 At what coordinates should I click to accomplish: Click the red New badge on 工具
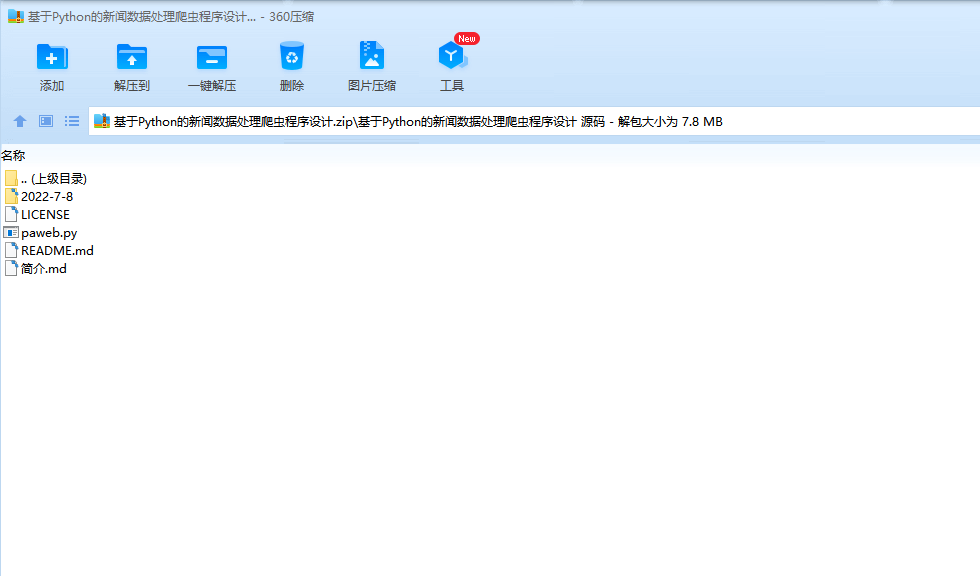point(467,39)
